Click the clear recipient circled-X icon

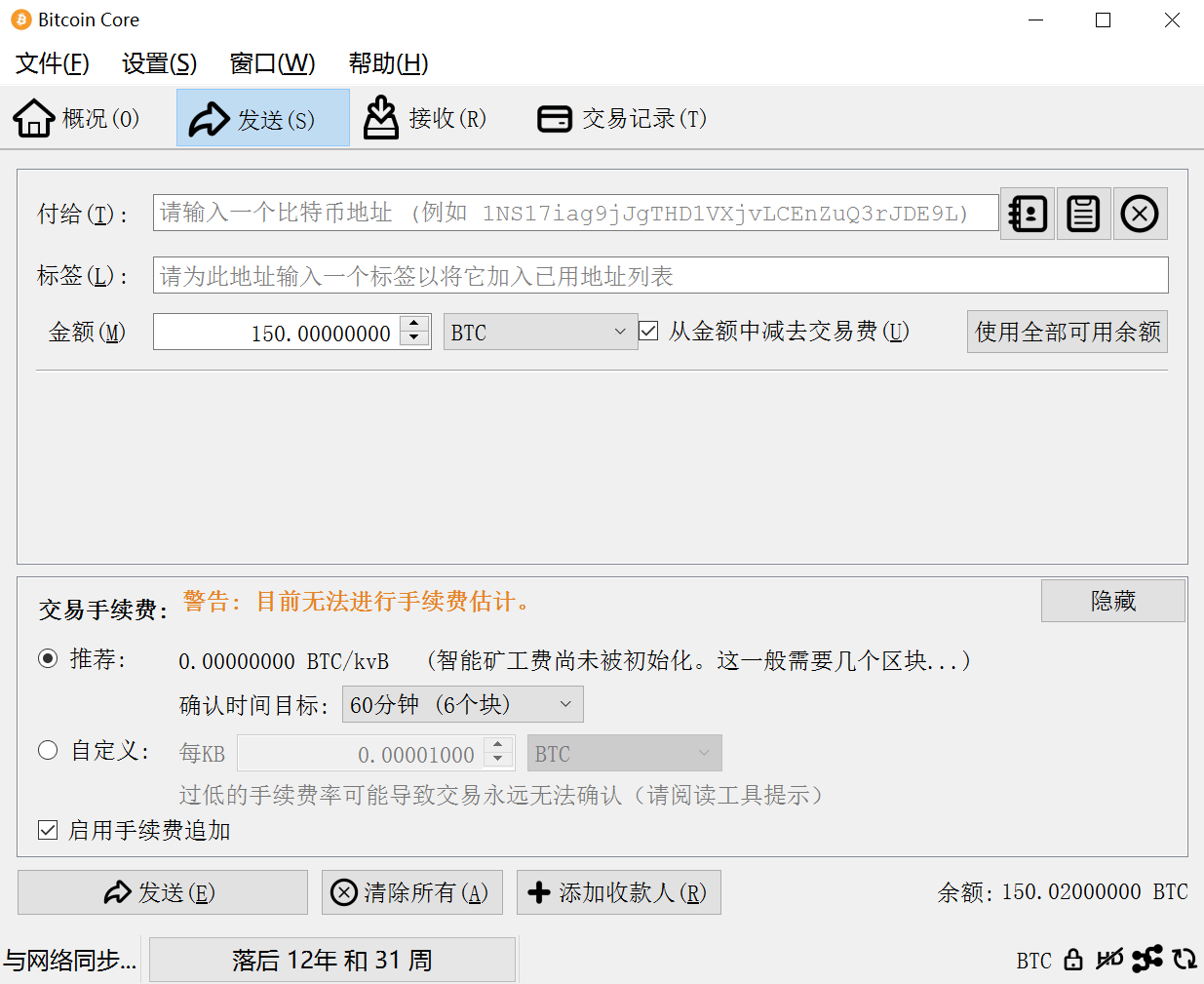click(1139, 214)
